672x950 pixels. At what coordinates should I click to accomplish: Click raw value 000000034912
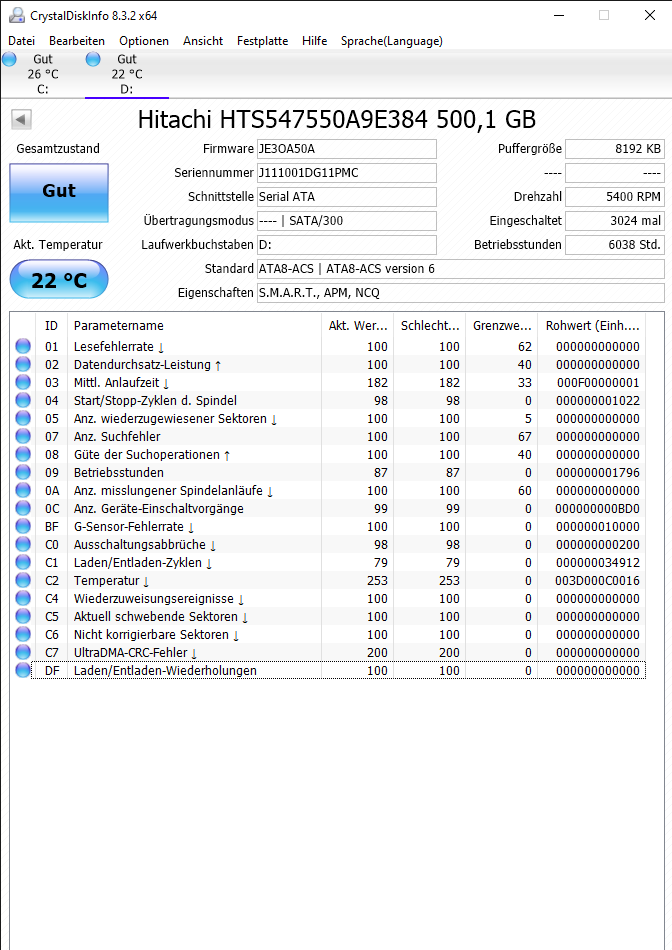tap(597, 562)
